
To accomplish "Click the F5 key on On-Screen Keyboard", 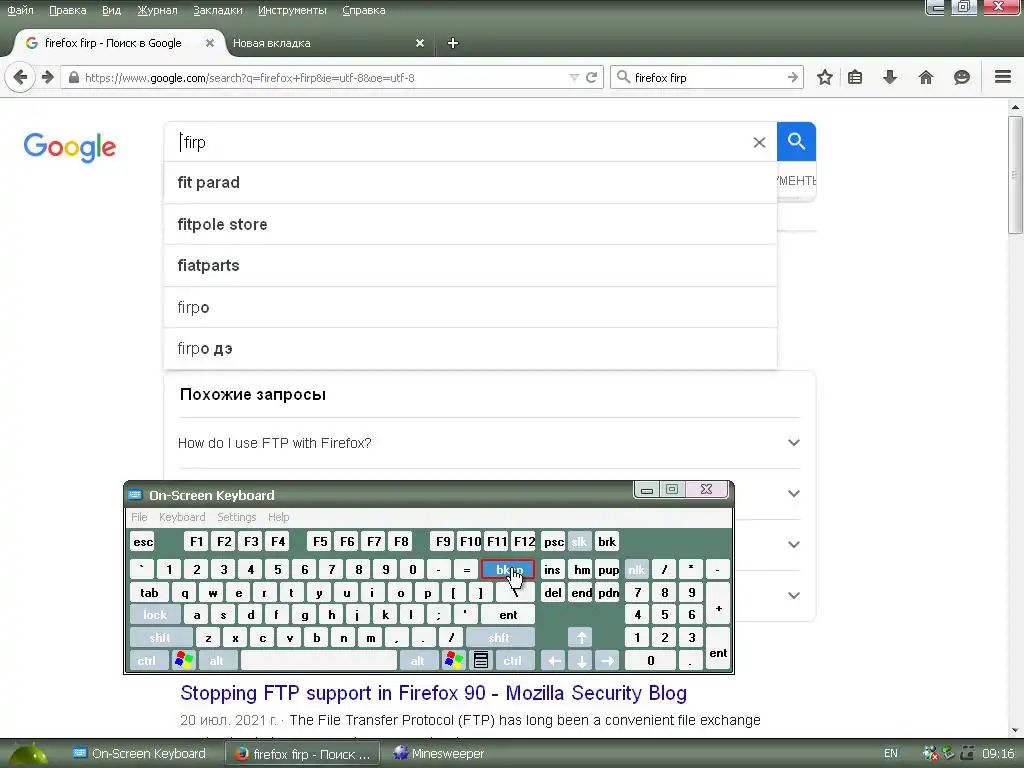I will [x=320, y=541].
